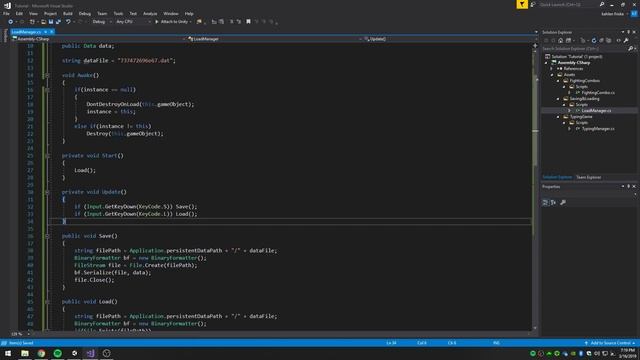
Task: Open Spotify from the taskbar
Action: coord(58,353)
